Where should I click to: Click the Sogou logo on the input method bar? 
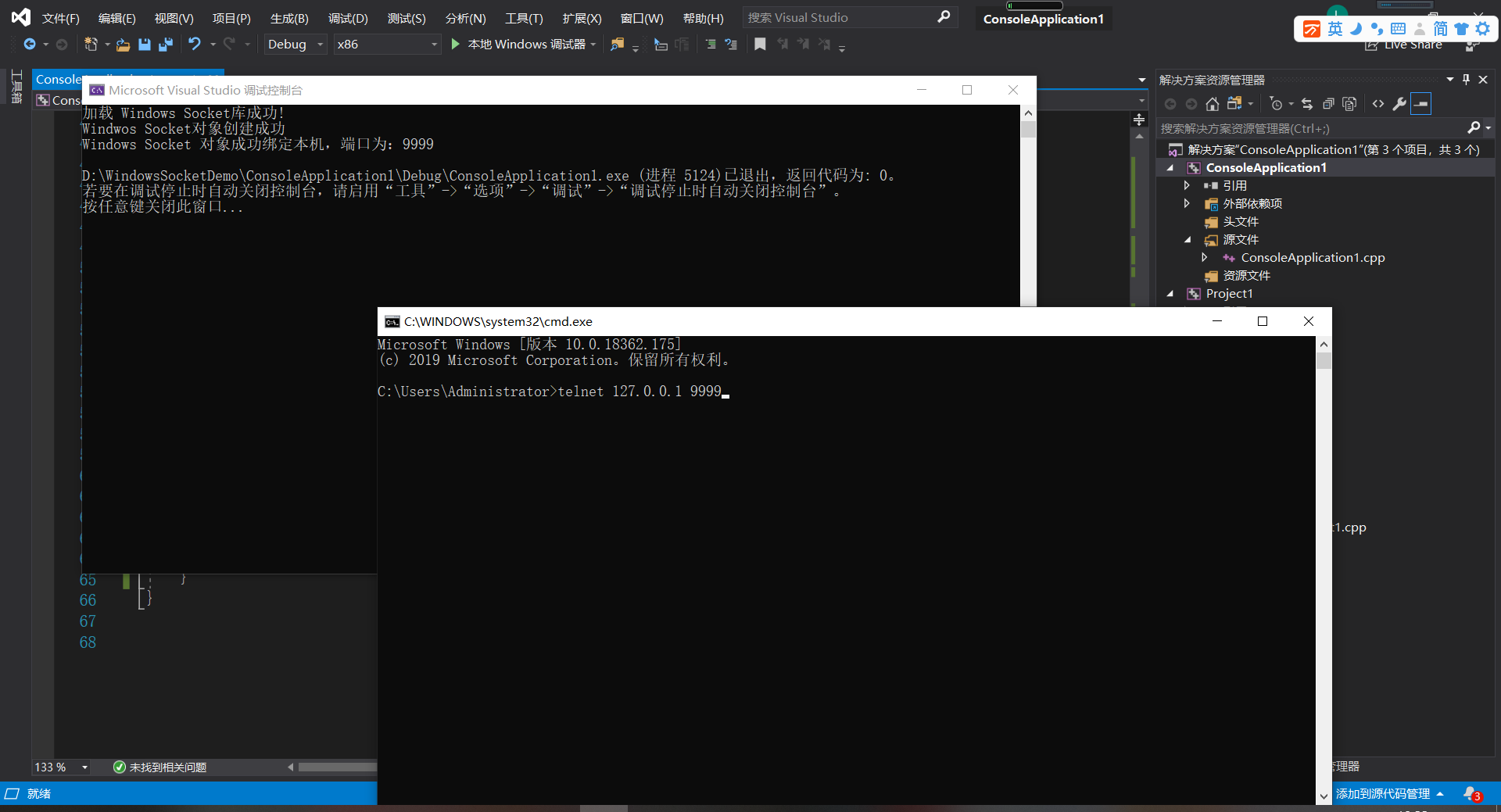click(x=1312, y=29)
